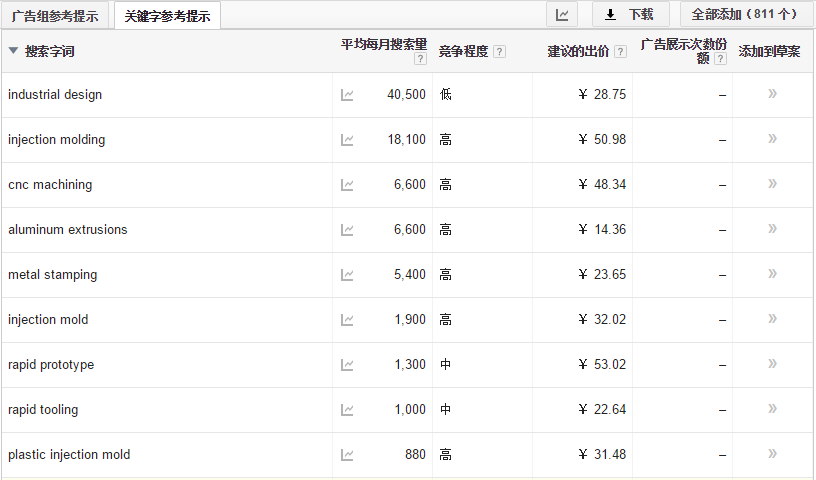Viewport: 816px width, 480px height.
Task: Open the chart view button in toolbar
Action: click(x=562, y=15)
